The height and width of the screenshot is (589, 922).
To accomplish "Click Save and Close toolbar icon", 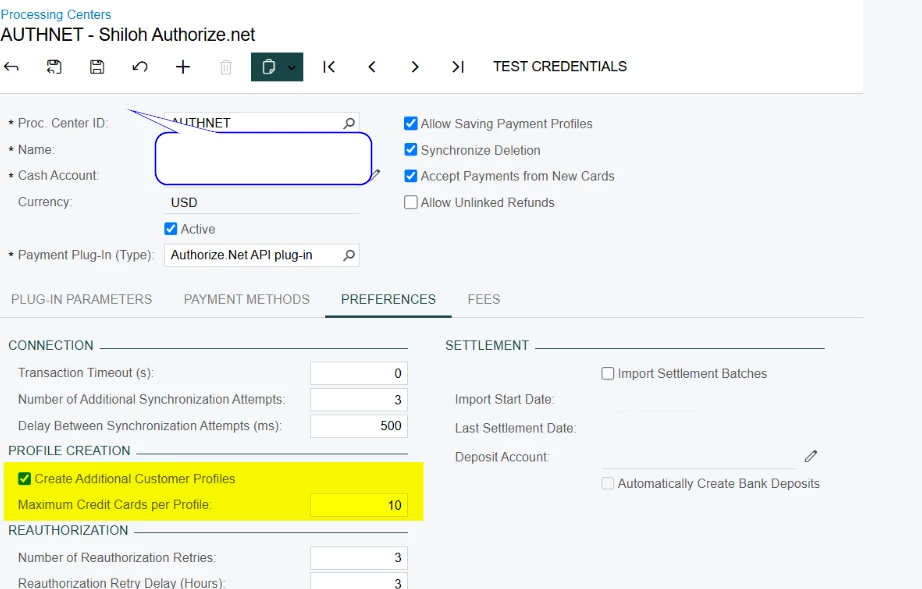I will click(x=54, y=67).
